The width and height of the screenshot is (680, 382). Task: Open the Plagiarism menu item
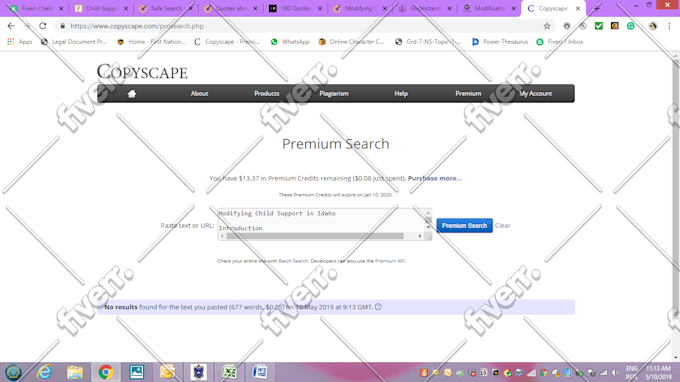click(x=334, y=94)
